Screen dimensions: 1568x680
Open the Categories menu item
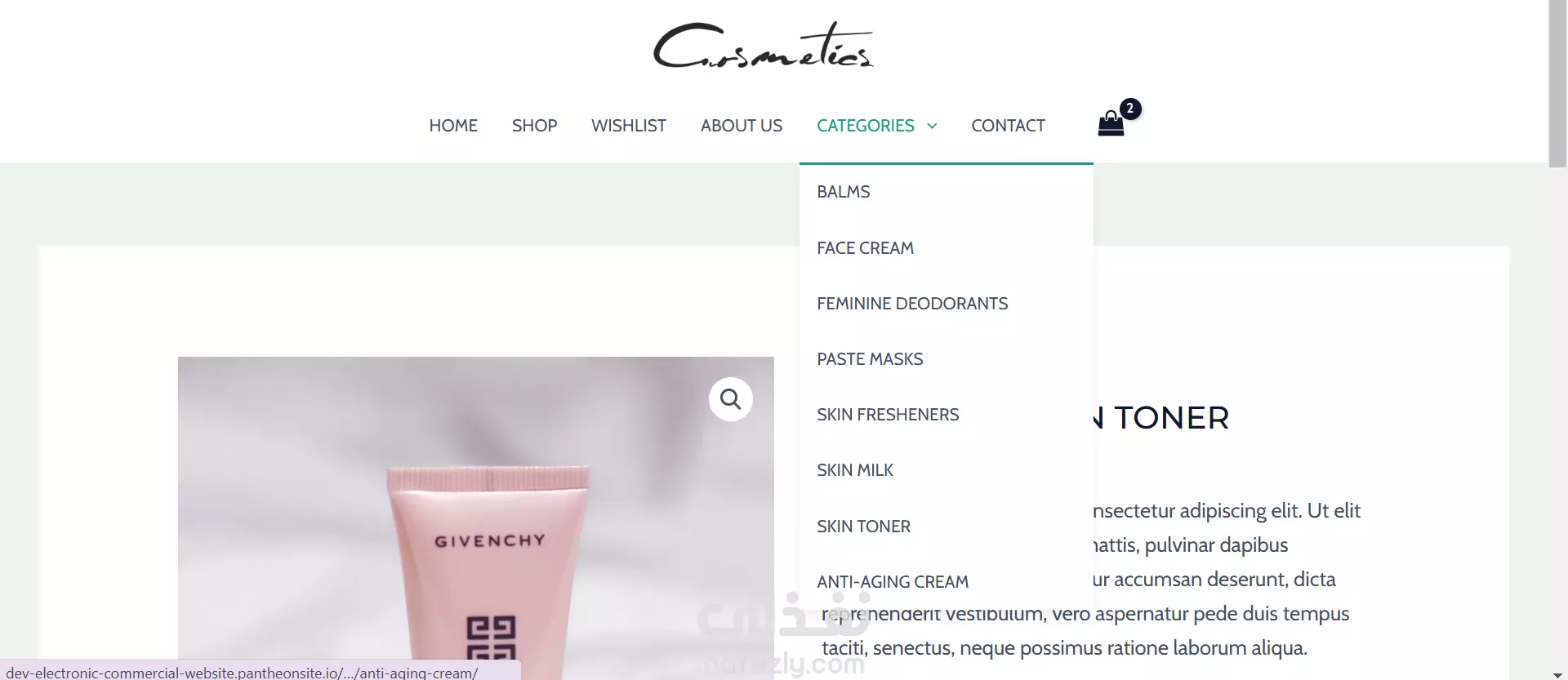pyautogui.click(x=866, y=126)
